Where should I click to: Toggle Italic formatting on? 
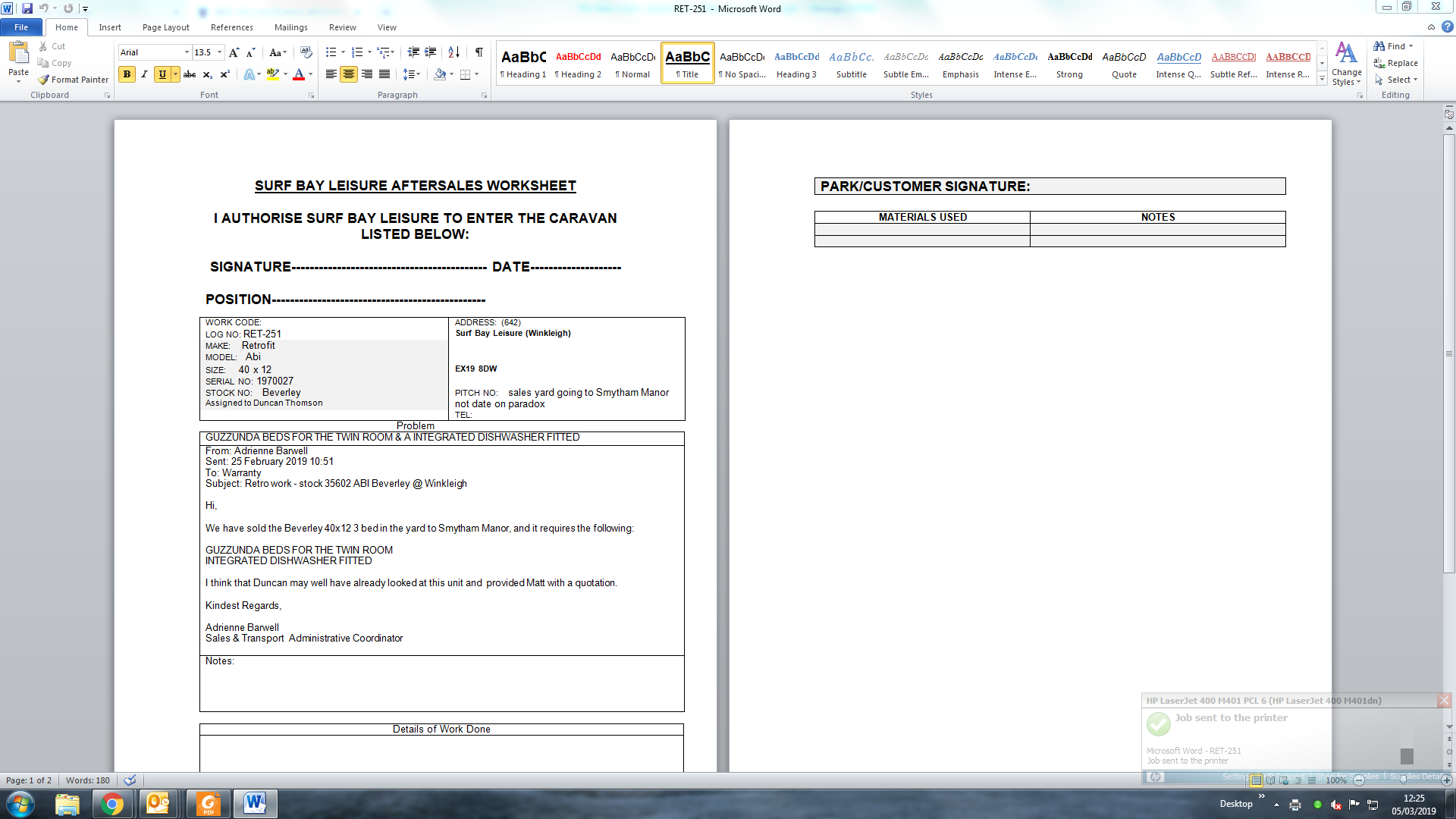coord(144,74)
